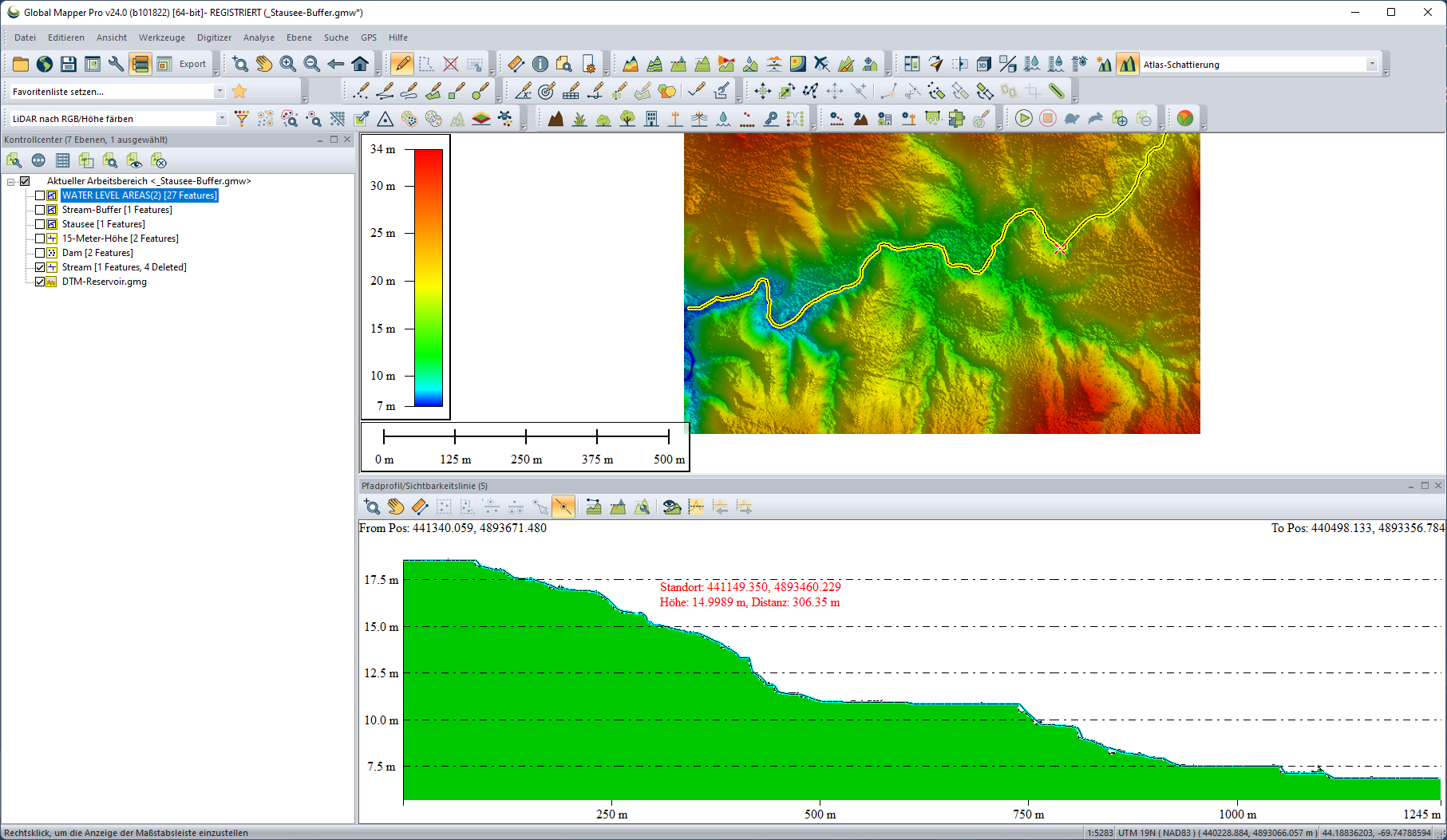The height and width of the screenshot is (840, 1447).
Task: Open the Ansicht menu
Action: click(x=112, y=37)
